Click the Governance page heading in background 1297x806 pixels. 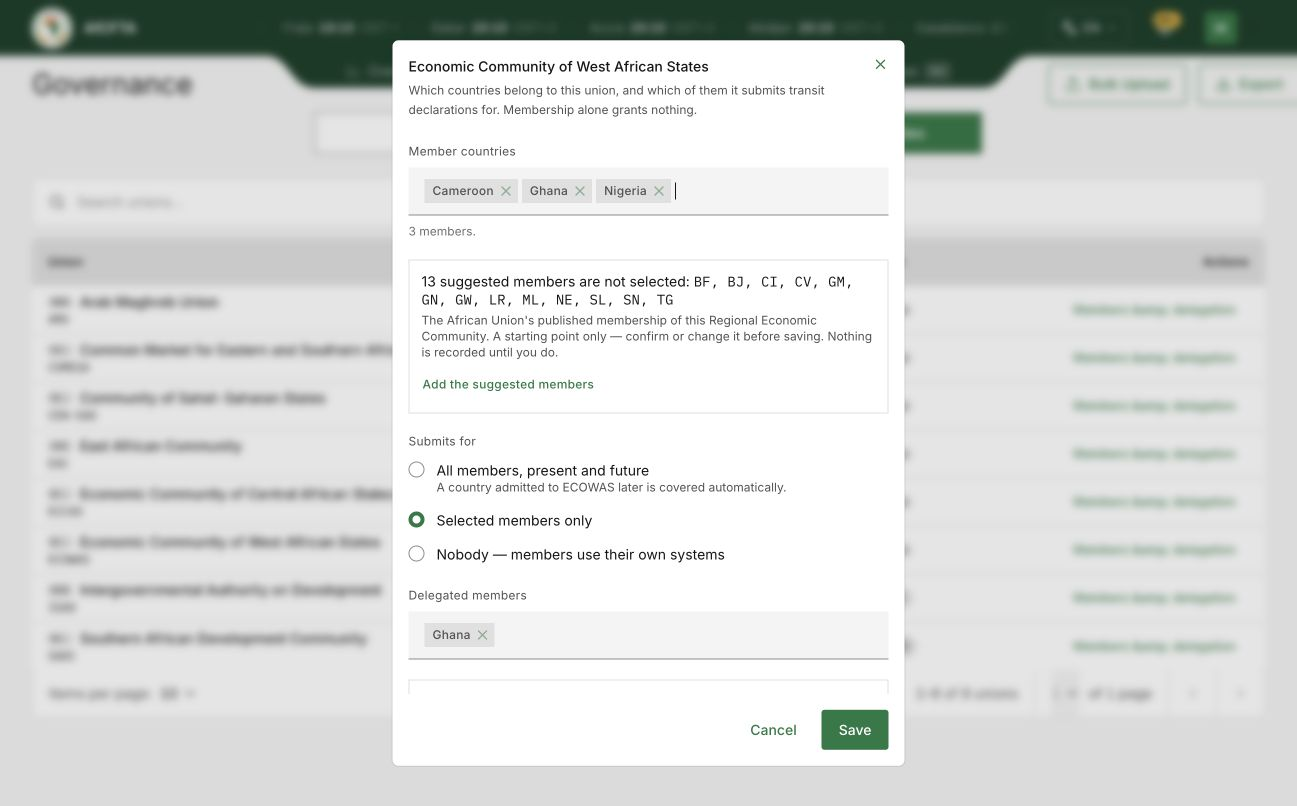point(112,84)
